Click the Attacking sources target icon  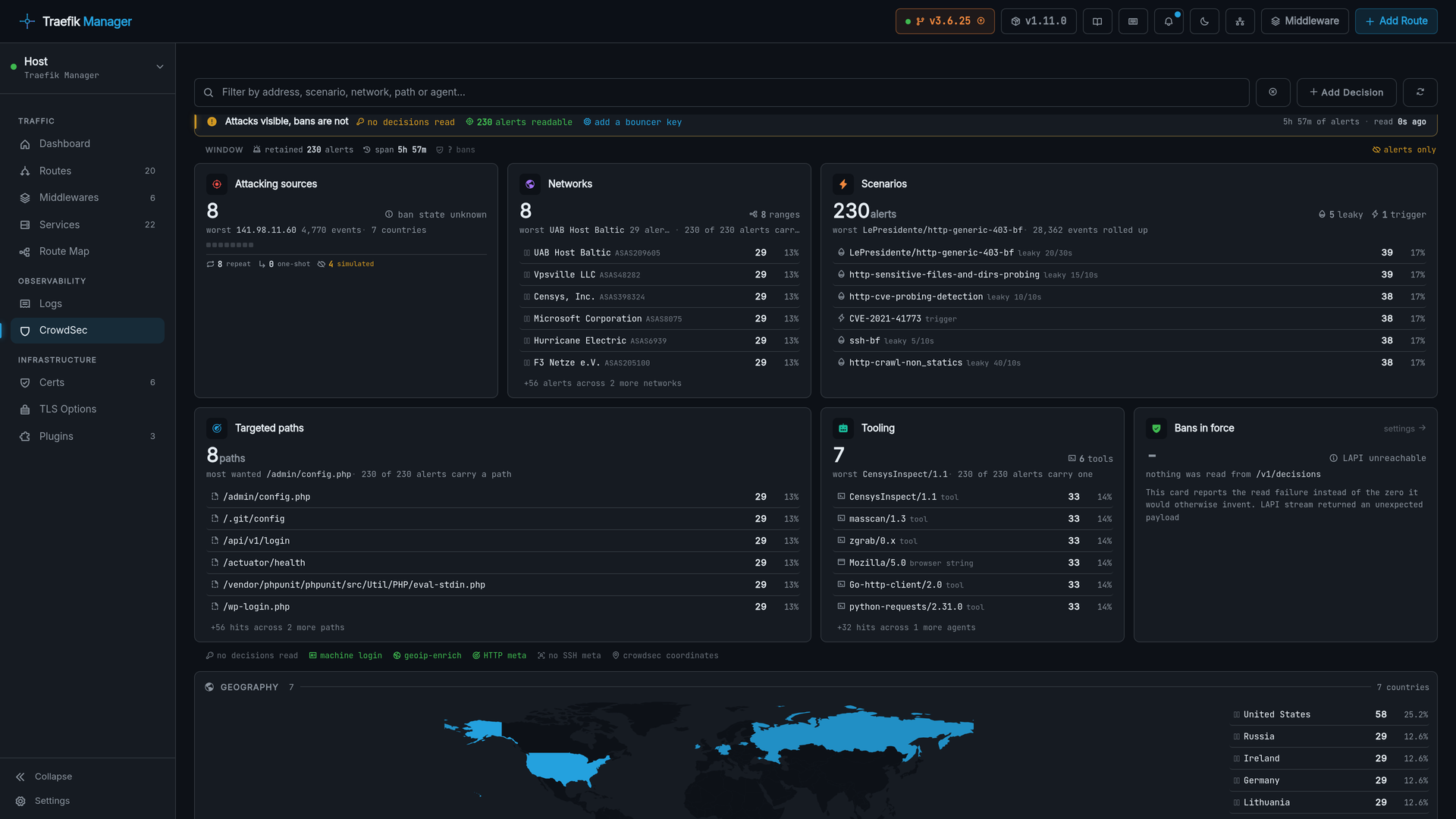tap(217, 184)
